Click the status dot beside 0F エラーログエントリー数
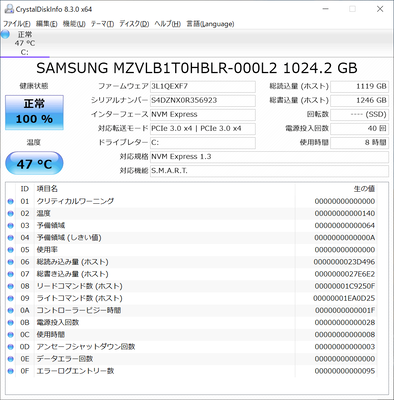The image size is (394, 400). click(x=10, y=371)
